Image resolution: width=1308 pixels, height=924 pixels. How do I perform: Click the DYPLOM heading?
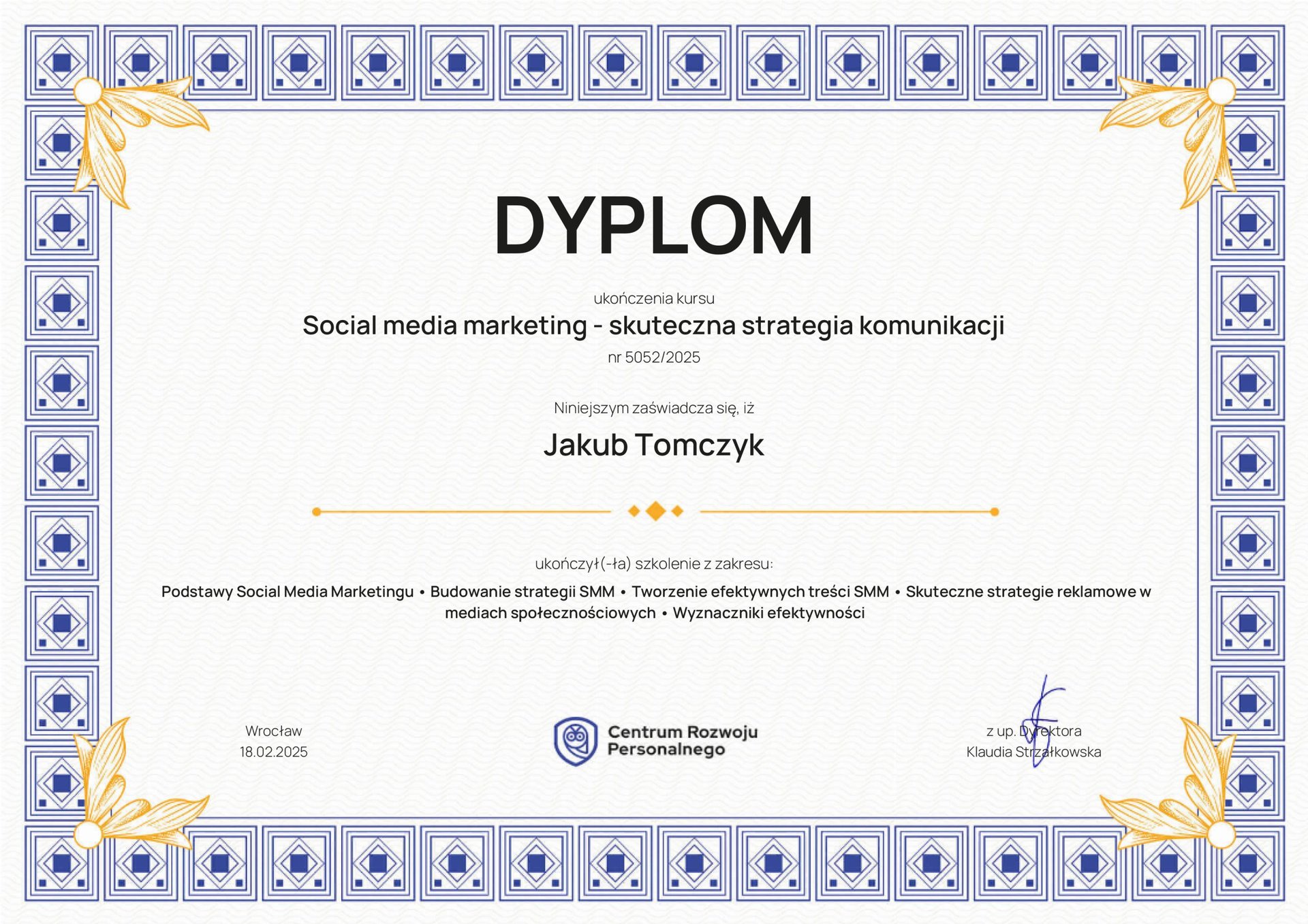653,225
